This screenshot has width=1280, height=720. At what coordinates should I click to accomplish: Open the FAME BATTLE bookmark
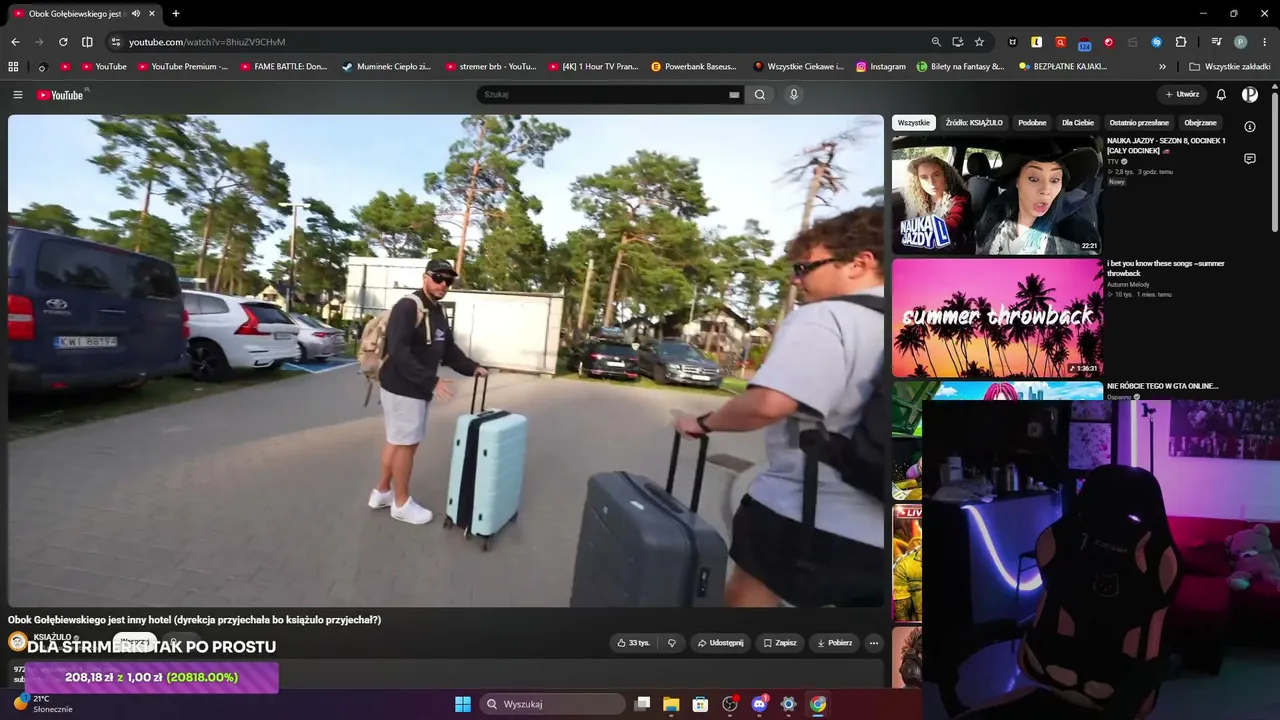tap(284, 67)
